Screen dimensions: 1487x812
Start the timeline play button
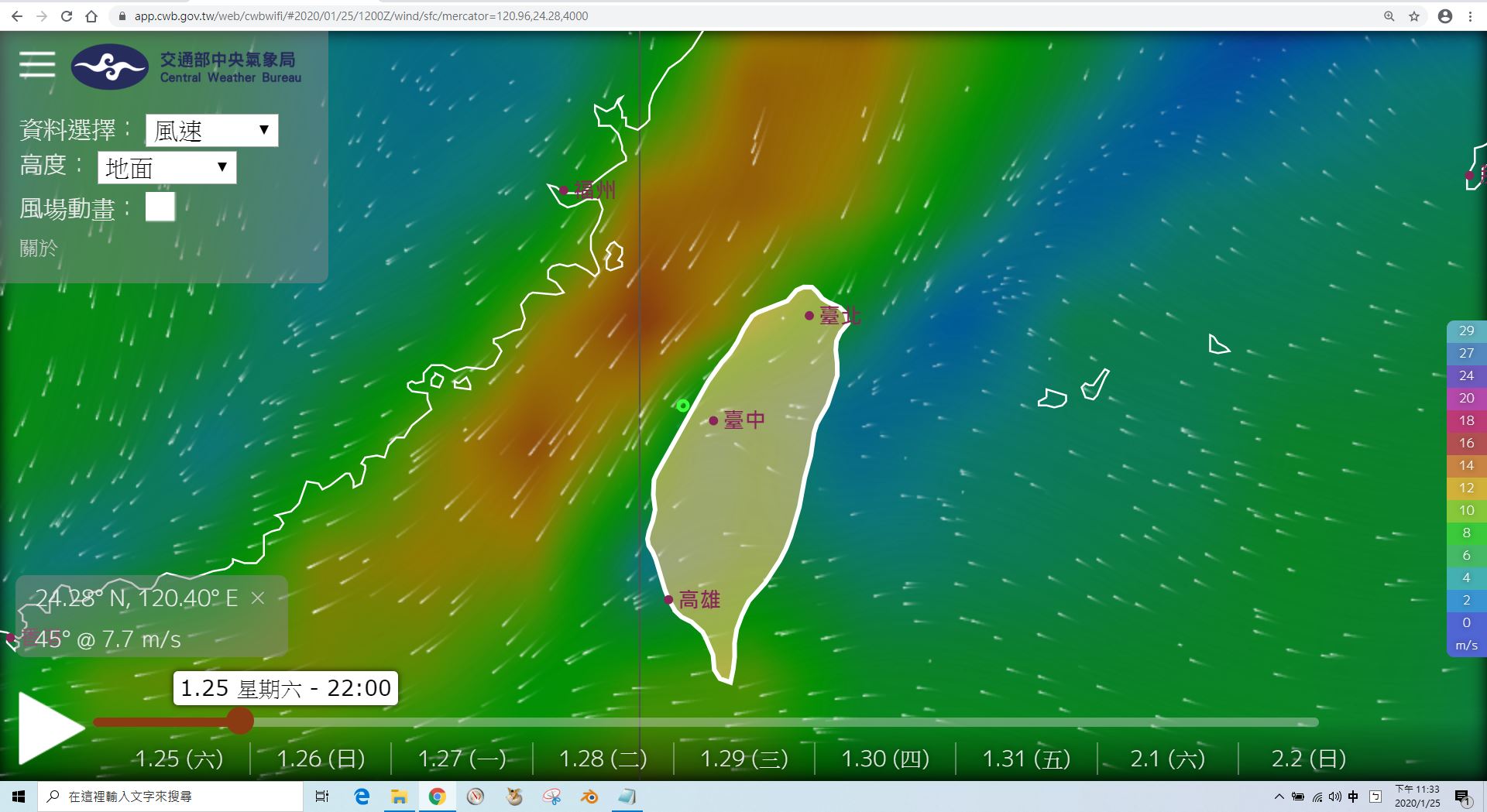51,728
